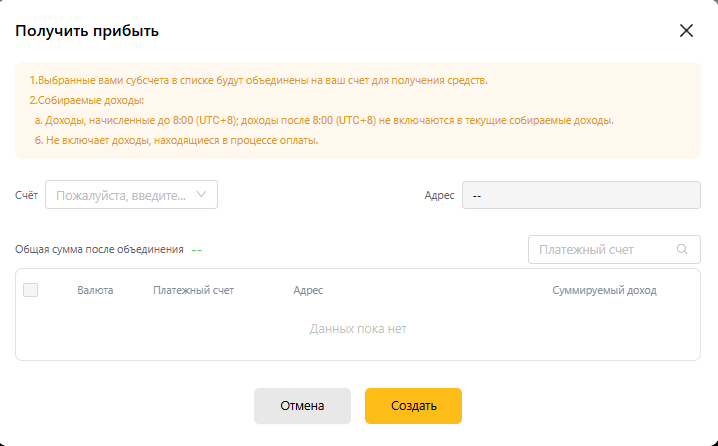The height and width of the screenshot is (446, 718).
Task: Click the magnifier search icon
Action: (683, 250)
